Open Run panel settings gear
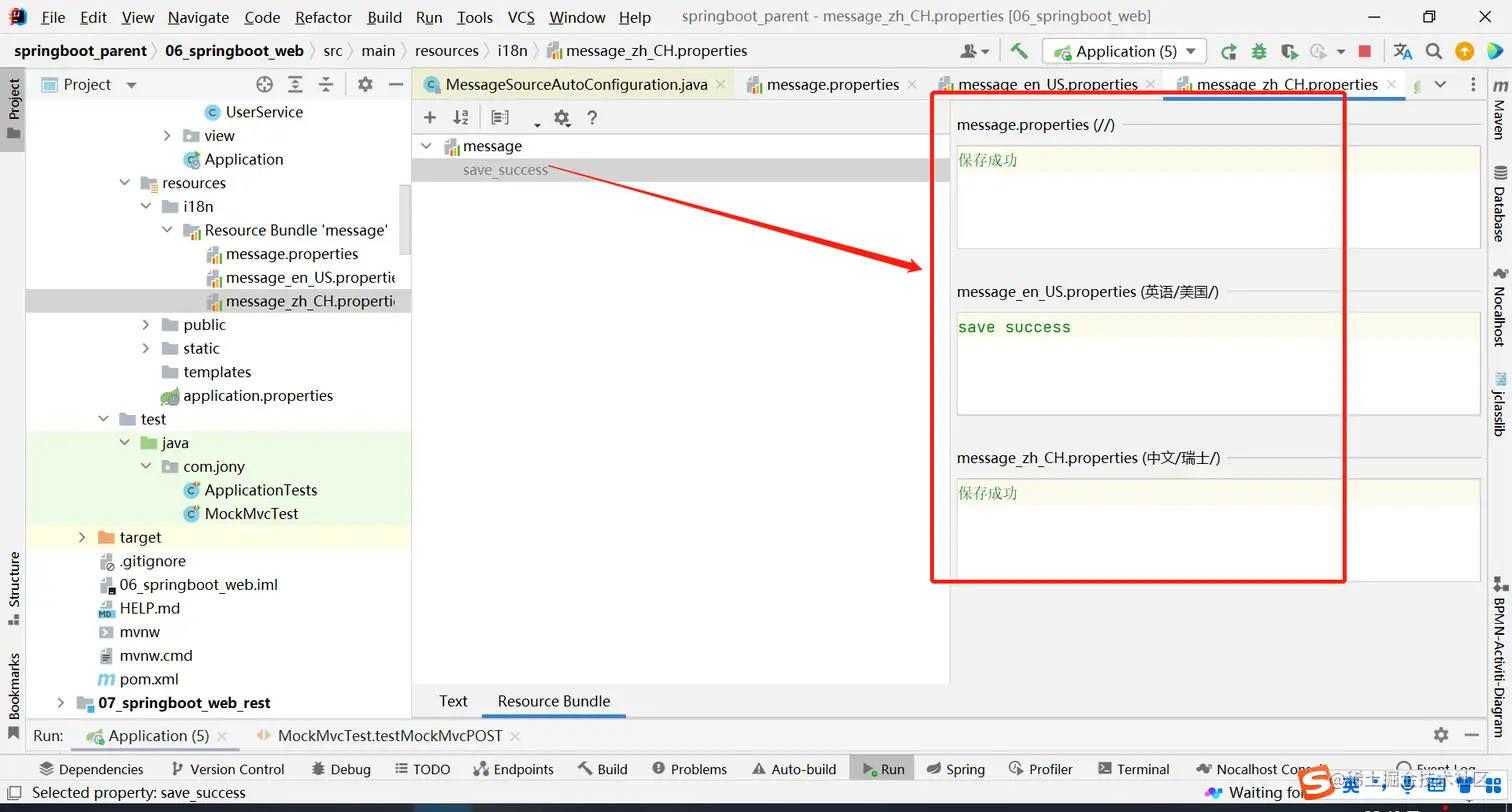The image size is (1512, 812). tap(1441, 735)
